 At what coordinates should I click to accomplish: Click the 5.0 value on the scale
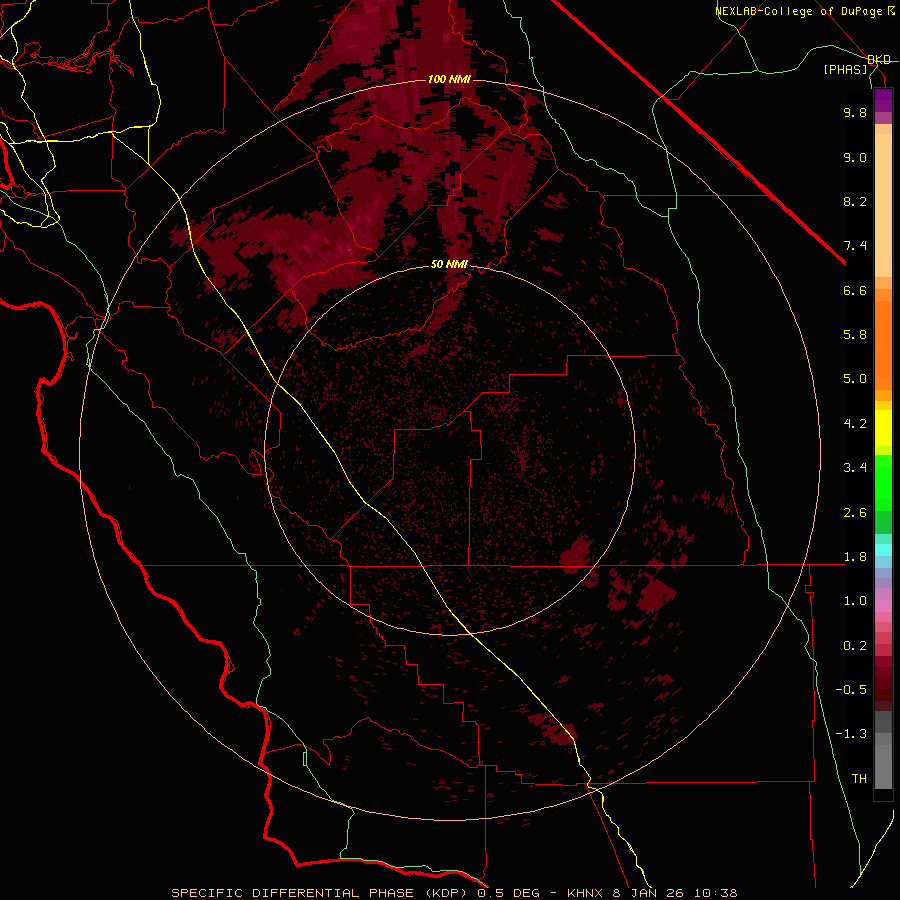[x=855, y=379]
